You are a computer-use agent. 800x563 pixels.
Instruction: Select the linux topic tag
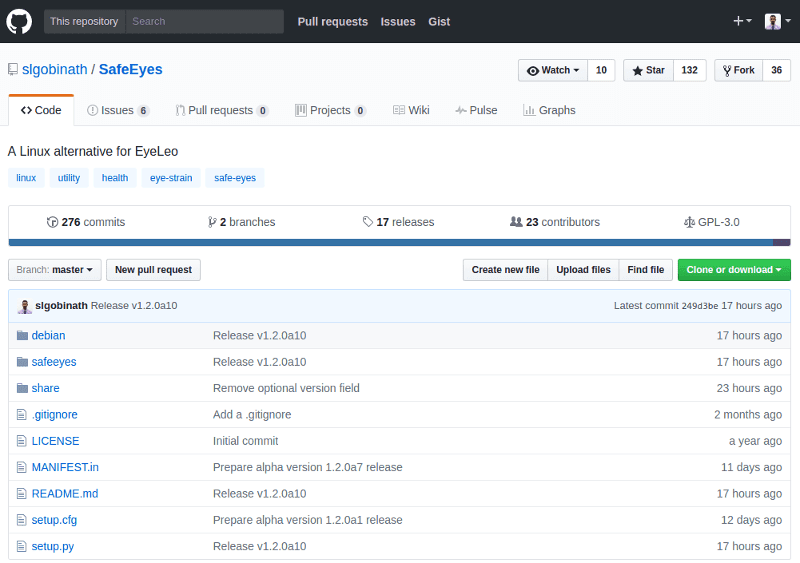(x=26, y=178)
